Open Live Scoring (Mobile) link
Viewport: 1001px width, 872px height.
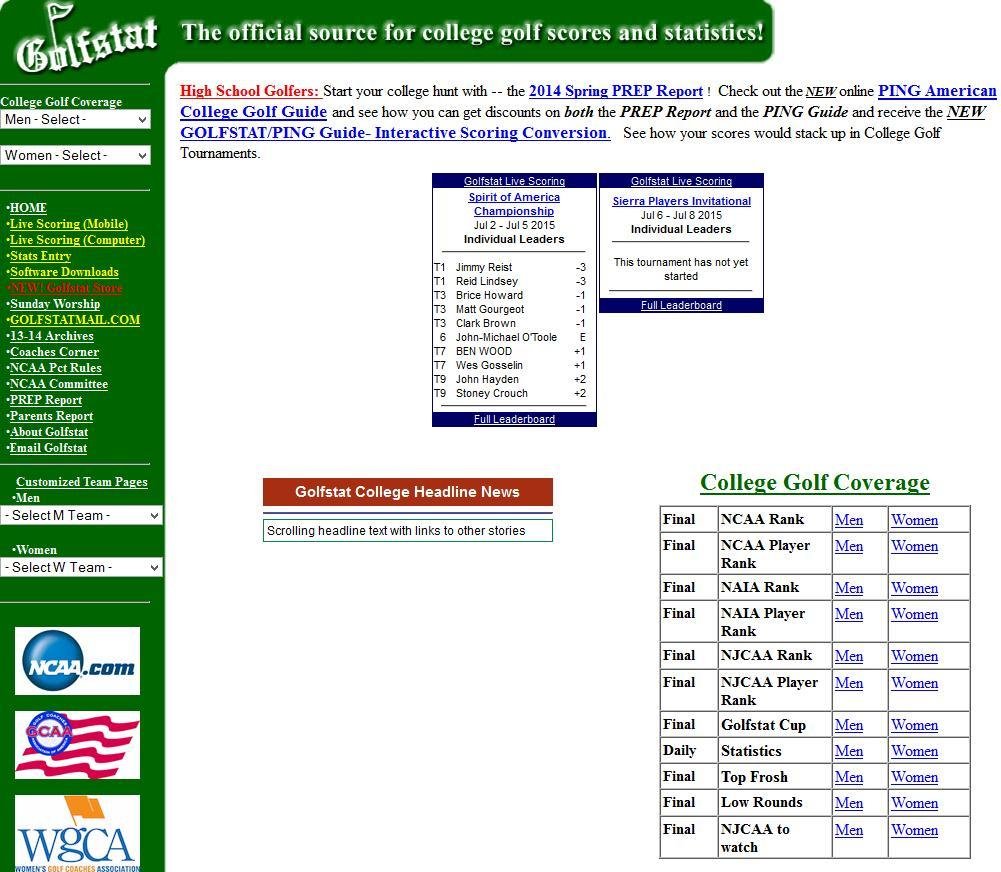[x=69, y=224]
